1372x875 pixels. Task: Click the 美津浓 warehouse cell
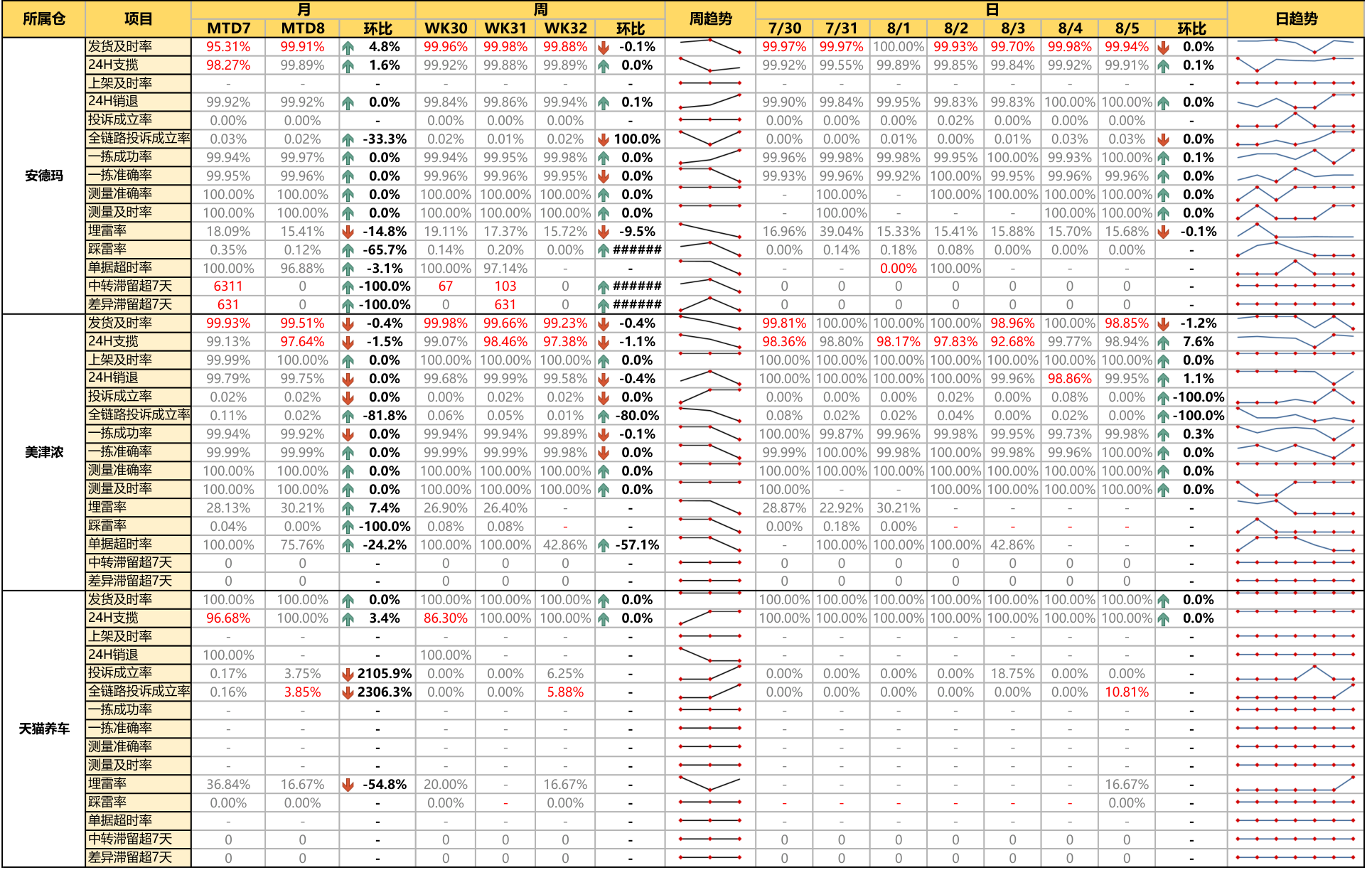(x=44, y=452)
